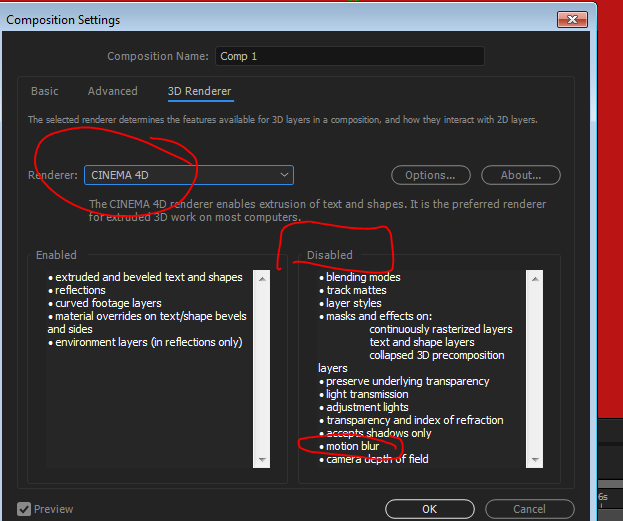The width and height of the screenshot is (623, 521).
Task: Click the 'layer styles' entry
Action: tap(350, 303)
